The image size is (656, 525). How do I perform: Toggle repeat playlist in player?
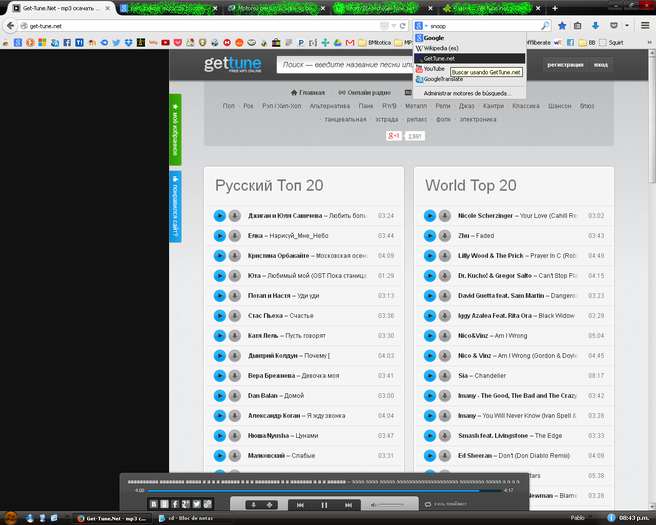click(446, 504)
